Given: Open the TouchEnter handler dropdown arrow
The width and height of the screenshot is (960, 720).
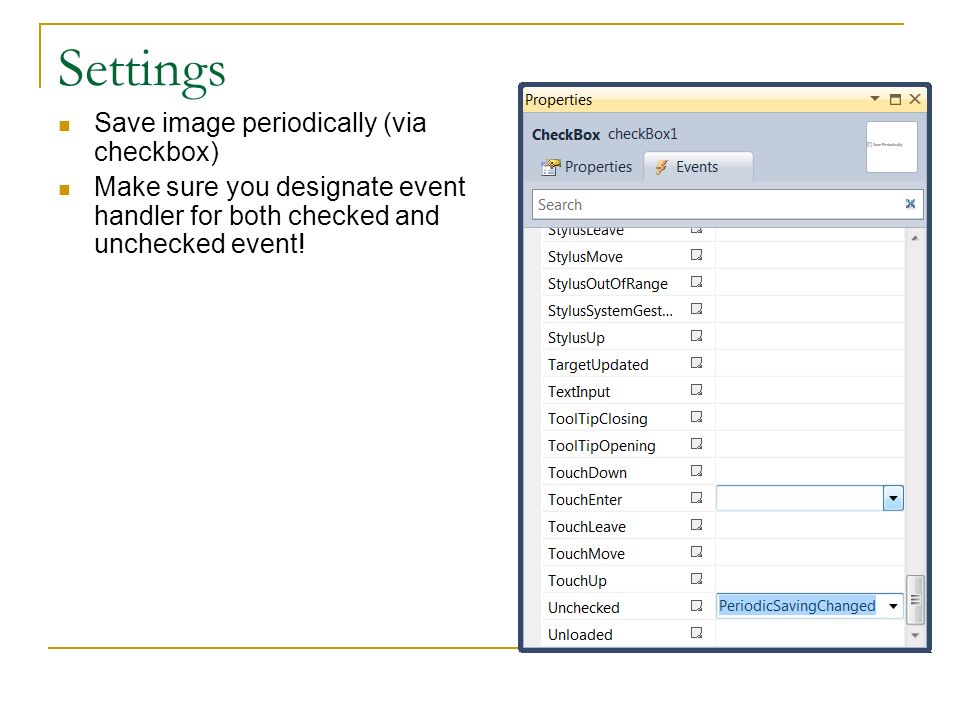Looking at the screenshot, I should tap(893, 498).
